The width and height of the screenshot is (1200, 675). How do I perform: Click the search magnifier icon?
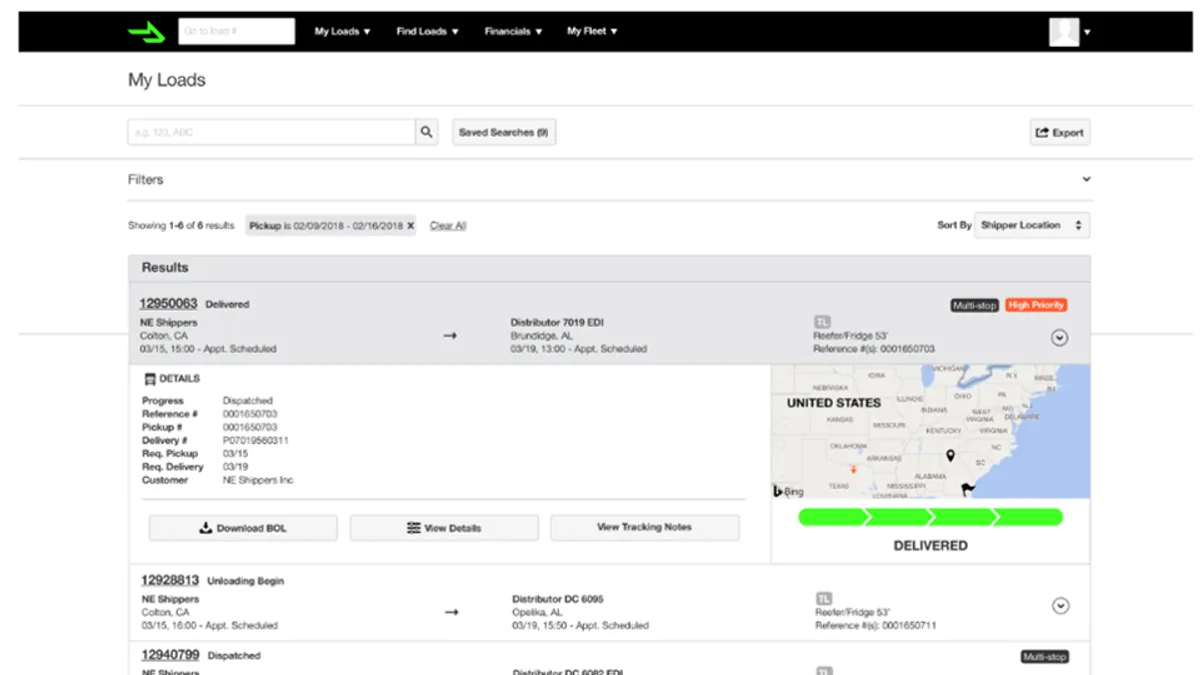[427, 132]
